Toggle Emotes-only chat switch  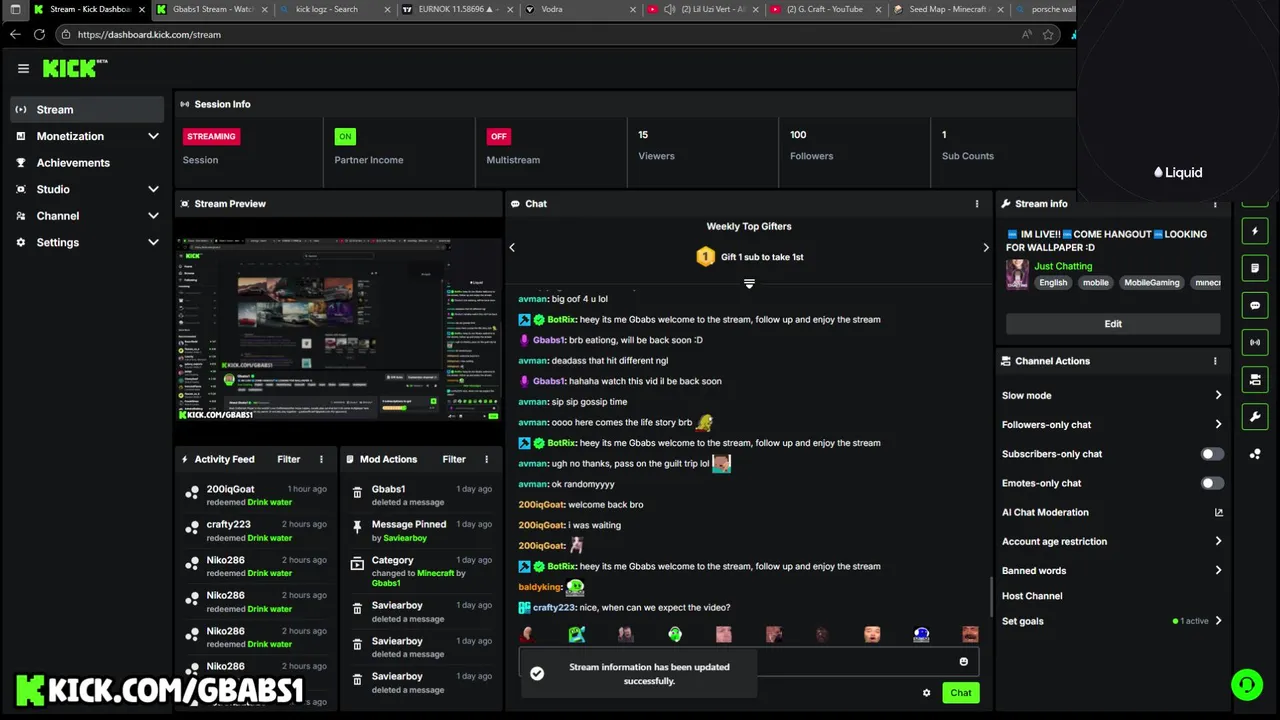[1212, 483]
